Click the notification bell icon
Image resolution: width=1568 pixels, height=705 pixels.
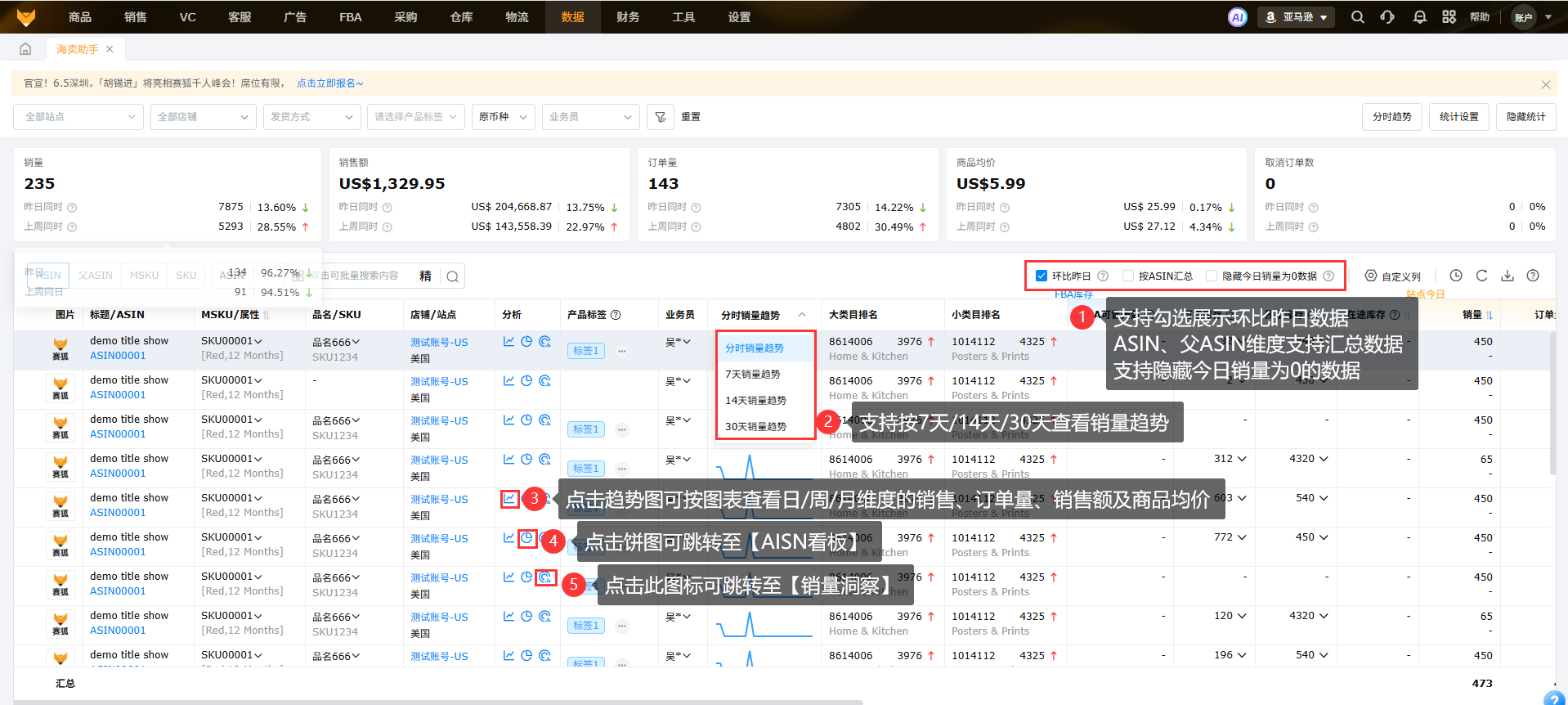(x=1419, y=17)
